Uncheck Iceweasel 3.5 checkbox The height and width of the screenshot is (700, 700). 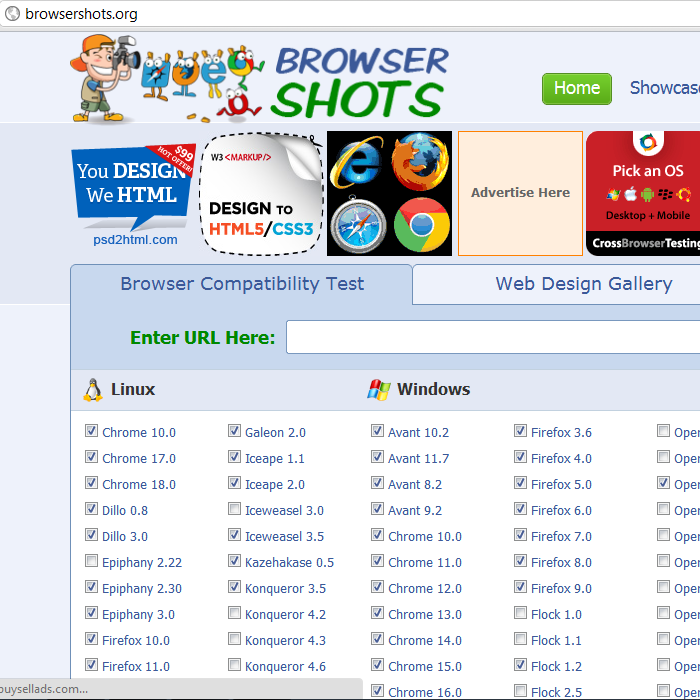coord(234,534)
